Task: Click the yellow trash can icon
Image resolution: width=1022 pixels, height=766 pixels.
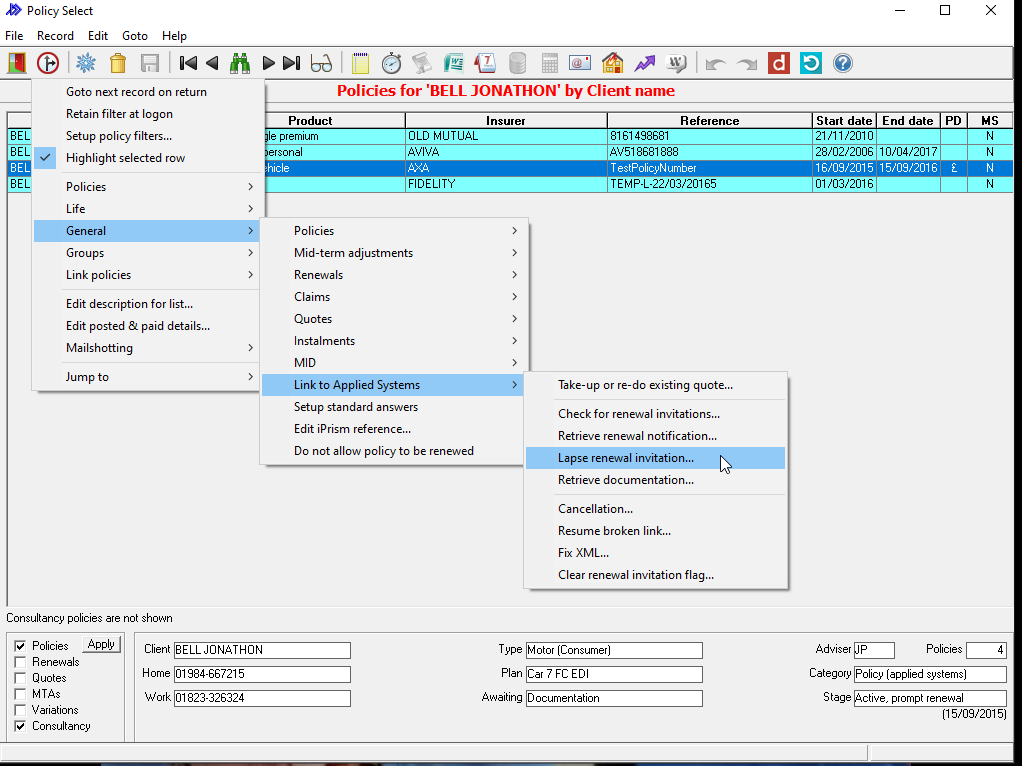Action: coord(118,63)
